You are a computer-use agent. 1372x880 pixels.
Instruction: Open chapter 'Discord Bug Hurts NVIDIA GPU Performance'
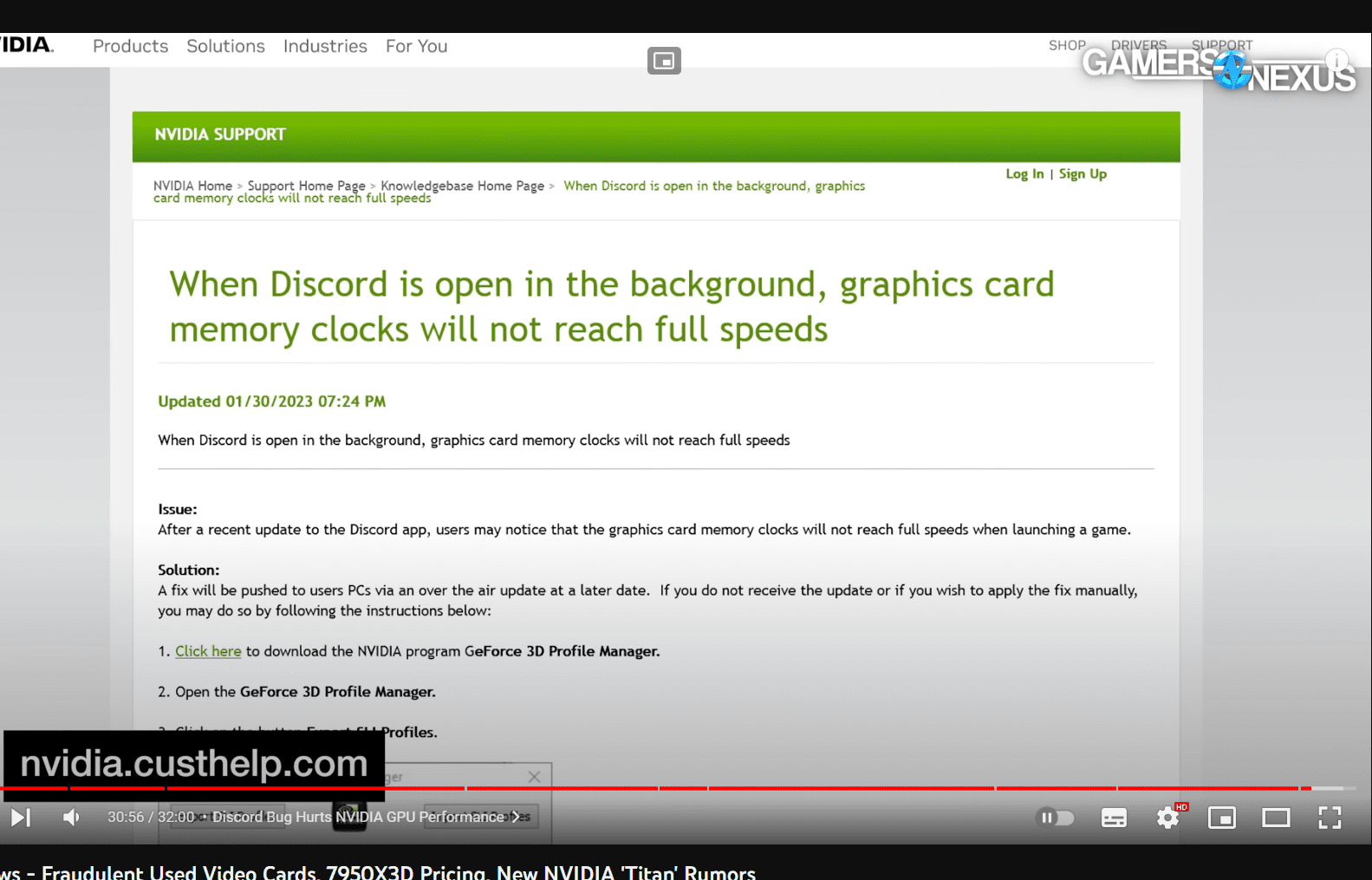pos(366,817)
